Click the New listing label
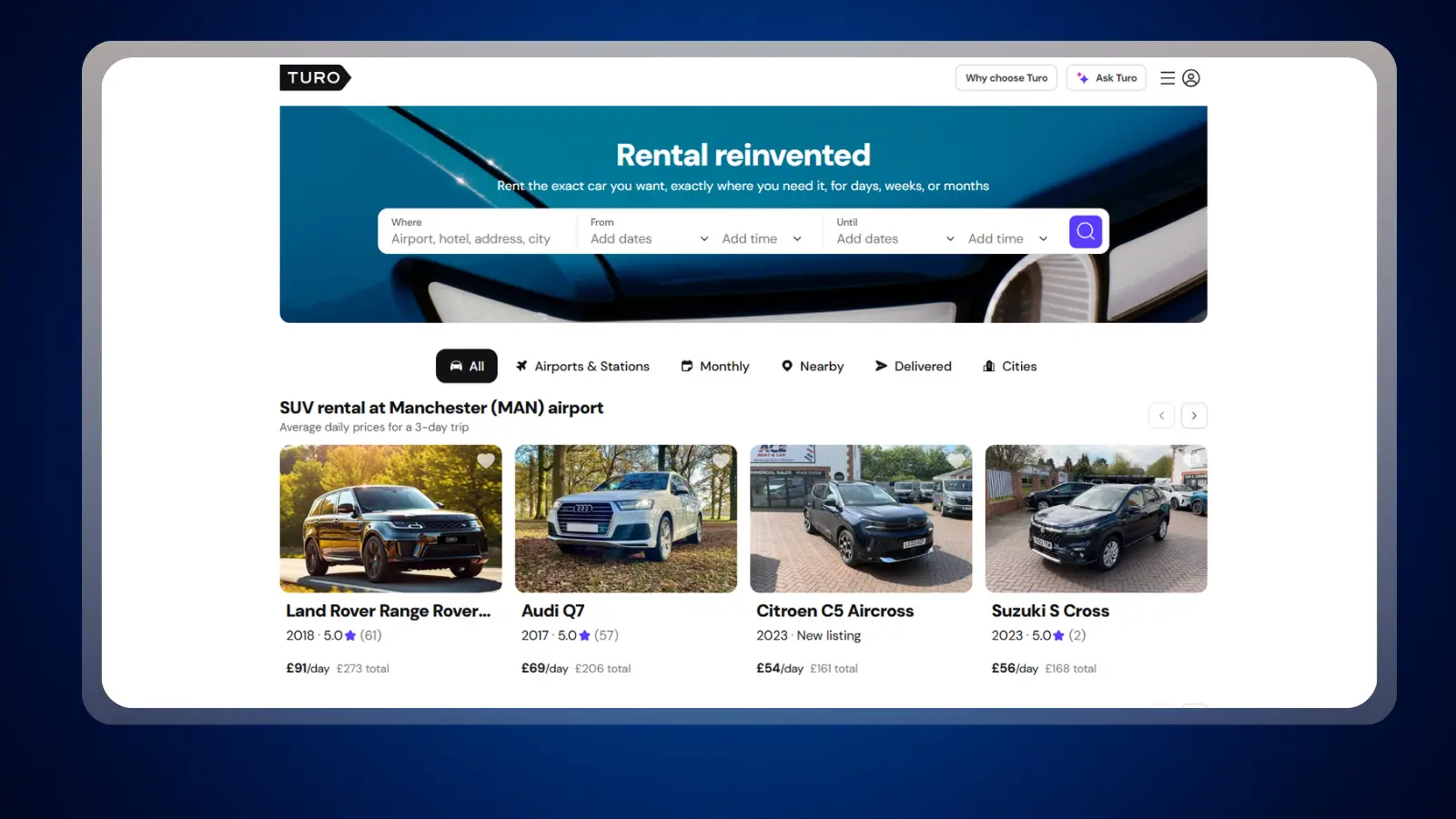1456x819 pixels. [829, 635]
